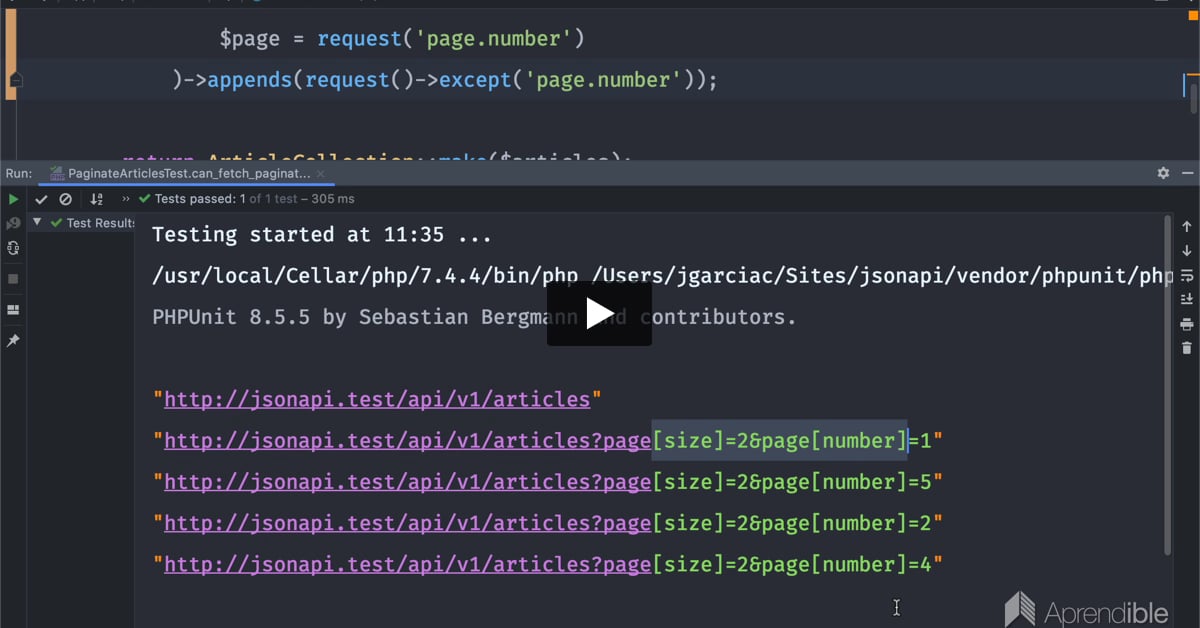Screen dimensions: 1200x628
Task: Rerun failed tests icon
Action: pyautogui.click(x=13, y=223)
